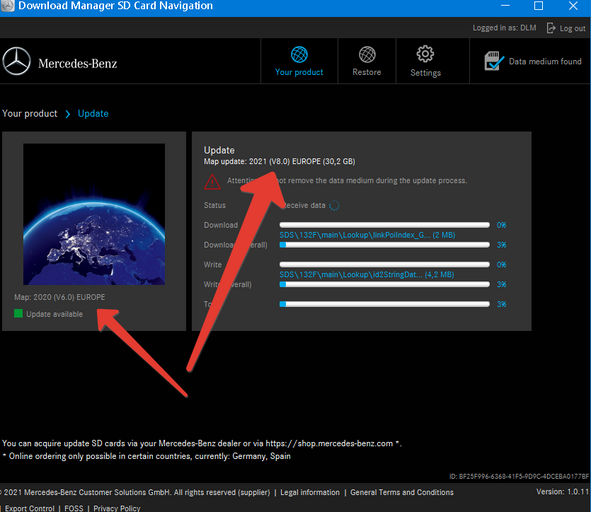Click the Restore globe icon
Viewport: 591px width, 512px height.
(x=367, y=55)
